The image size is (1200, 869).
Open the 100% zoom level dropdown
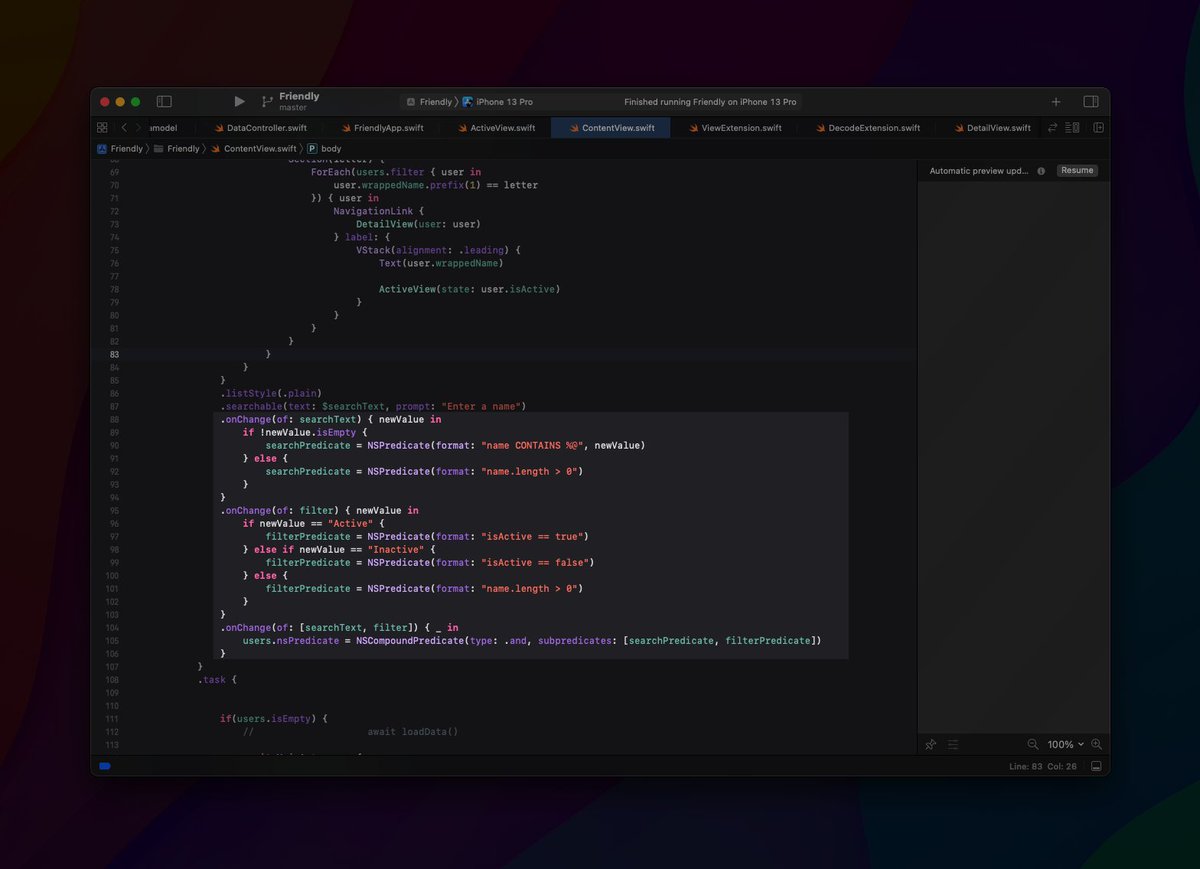1065,745
